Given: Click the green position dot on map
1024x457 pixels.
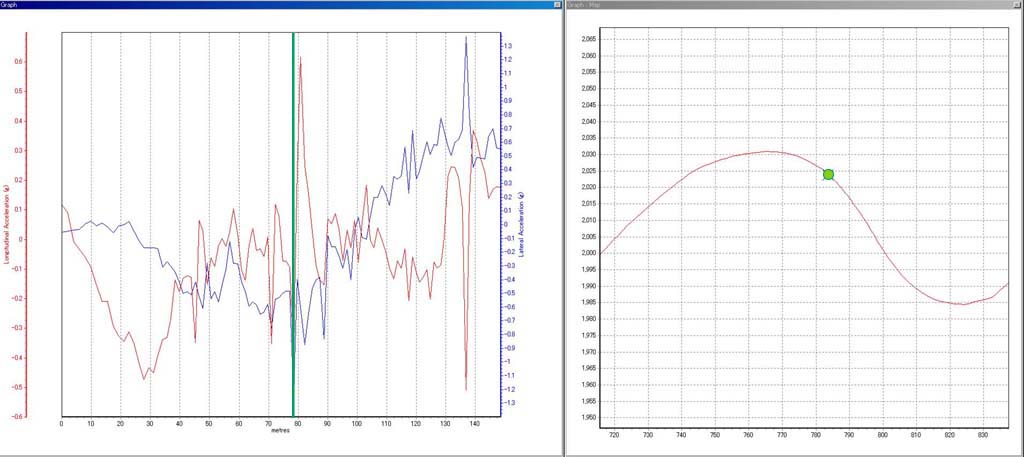Looking at the screenshot, I should point(828,174).
